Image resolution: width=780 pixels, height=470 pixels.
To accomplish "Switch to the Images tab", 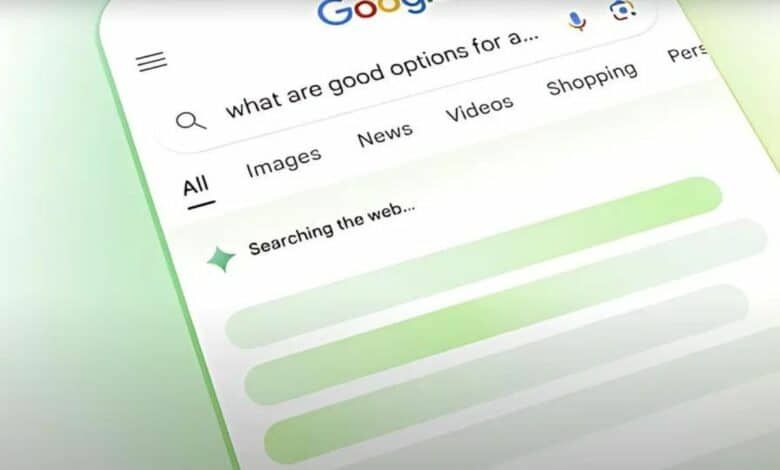I will click(x=284, y=162).
